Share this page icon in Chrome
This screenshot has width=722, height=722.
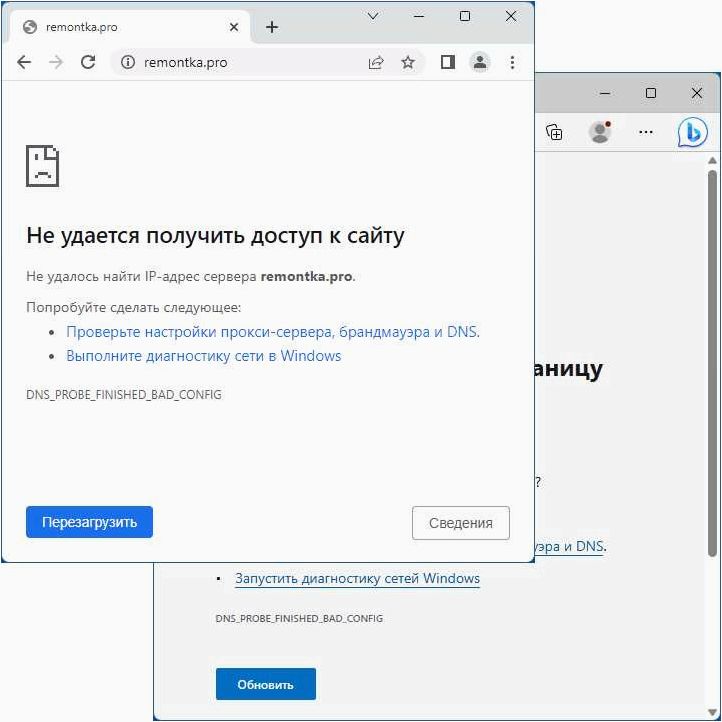coord(376,62)
